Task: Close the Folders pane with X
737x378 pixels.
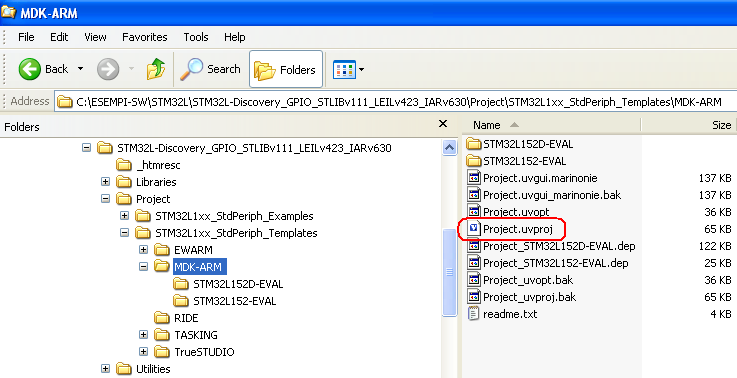Action: click(x=443, y=124)
